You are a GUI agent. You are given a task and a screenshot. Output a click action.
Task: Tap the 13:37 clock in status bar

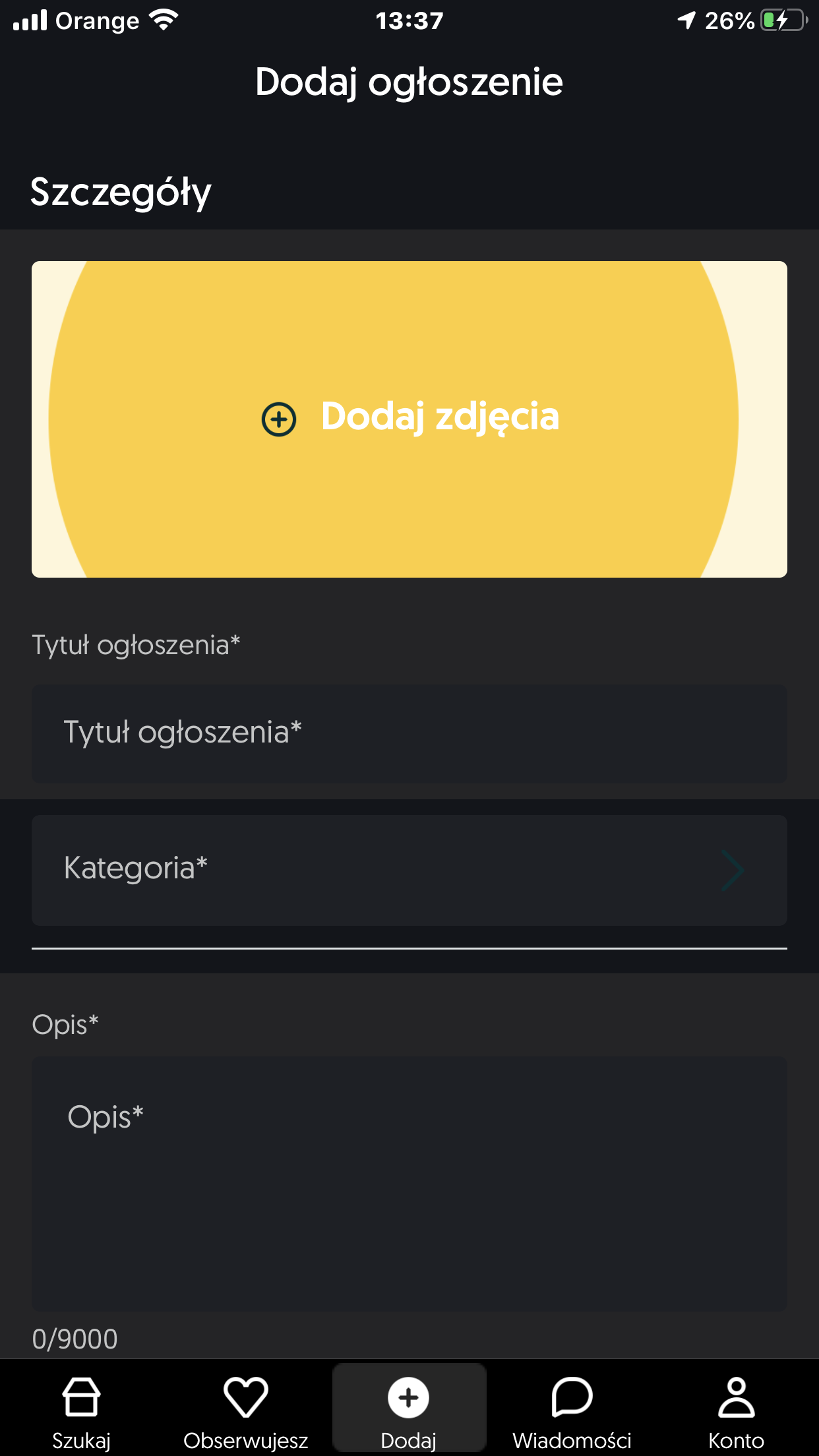(409, 21)
